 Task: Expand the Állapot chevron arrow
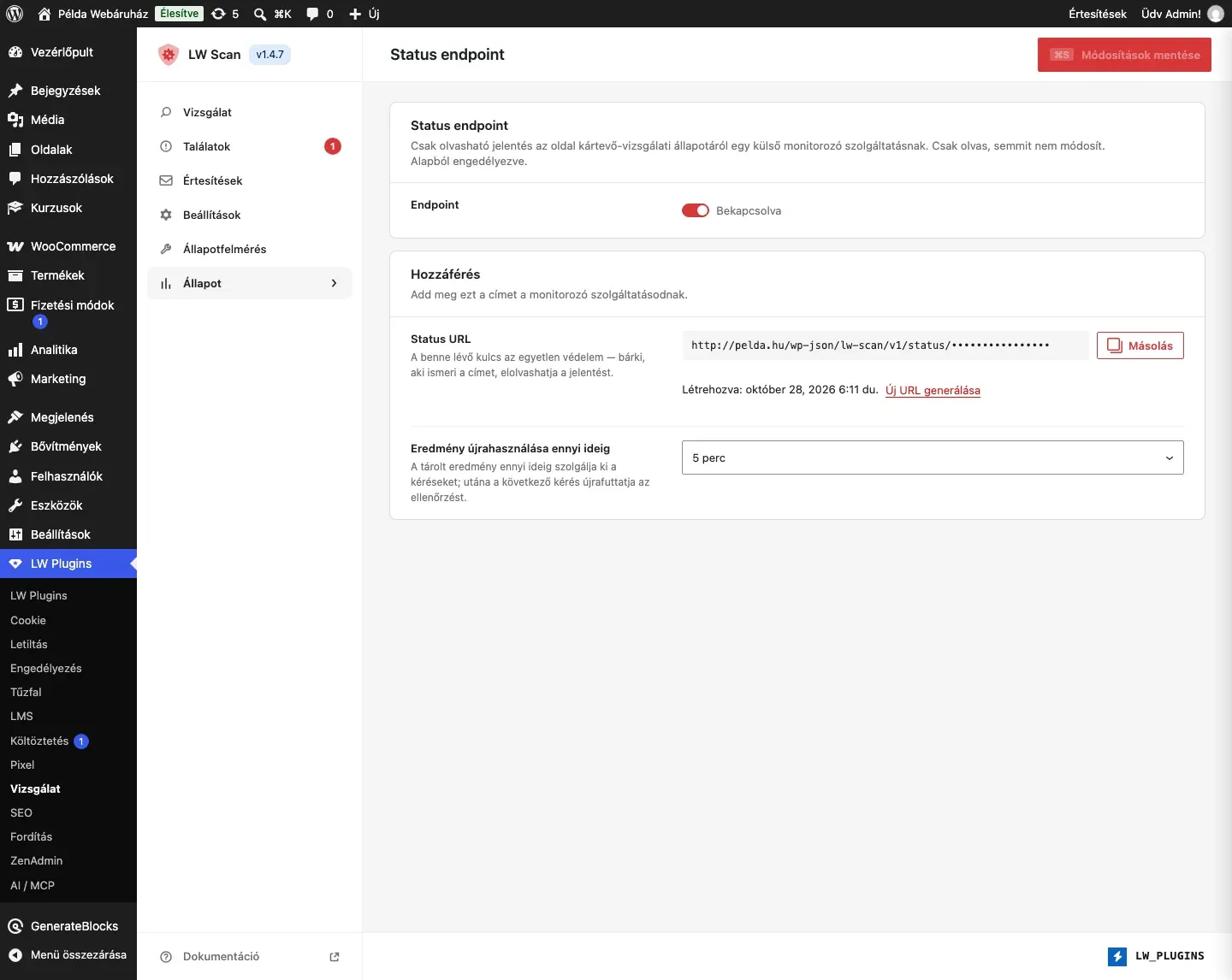click(x=334, y=283)
